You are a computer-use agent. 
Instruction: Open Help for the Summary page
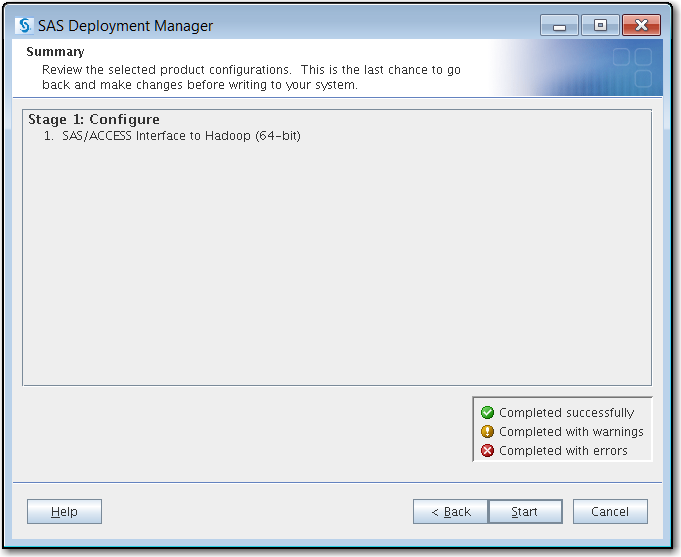(x=64, y=511)
